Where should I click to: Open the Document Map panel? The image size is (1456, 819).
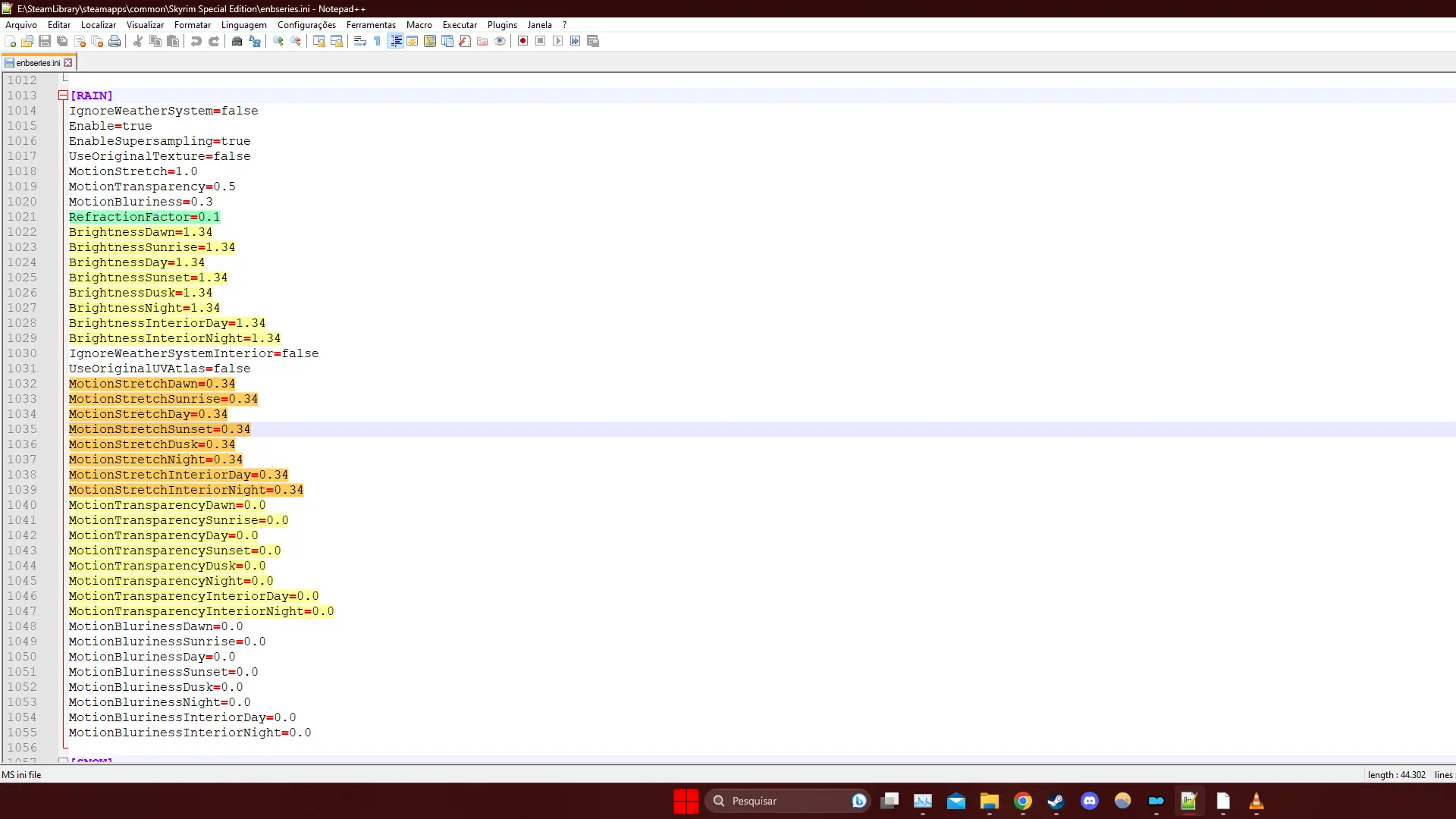pyautogui.click(x=430, y=41)
